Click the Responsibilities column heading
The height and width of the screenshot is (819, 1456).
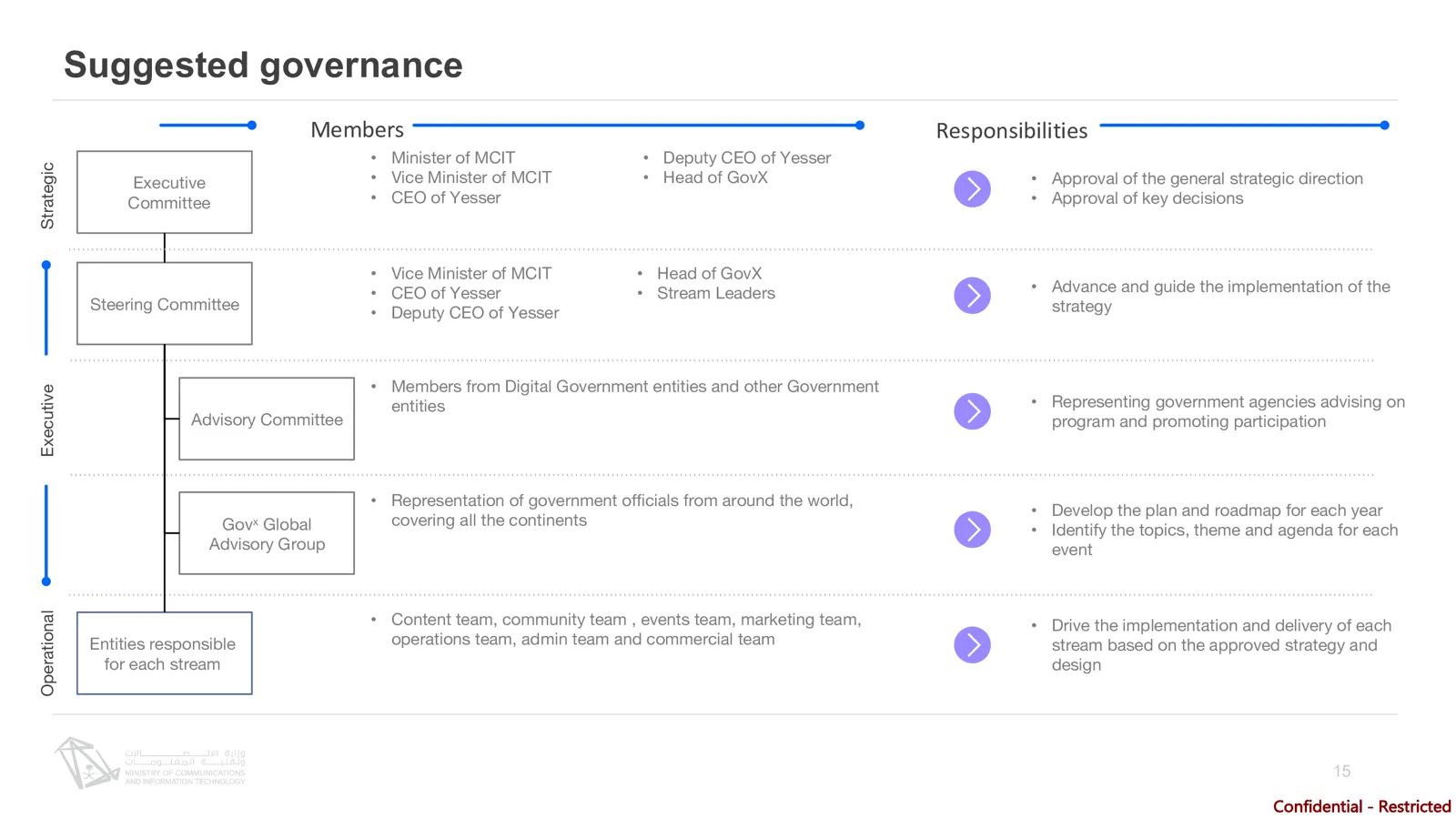(1011, 131)
